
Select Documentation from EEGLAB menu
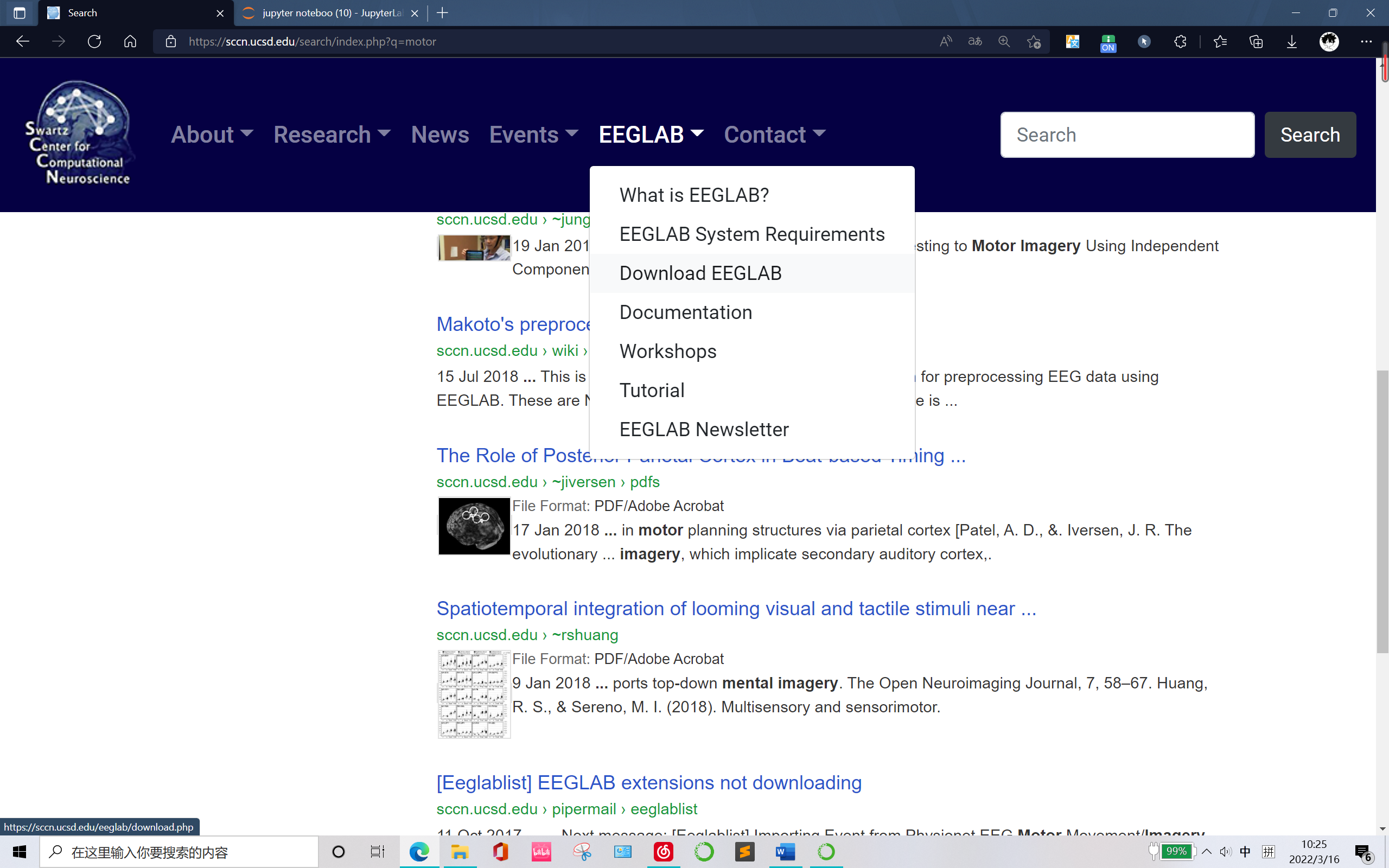coord(685,312)
